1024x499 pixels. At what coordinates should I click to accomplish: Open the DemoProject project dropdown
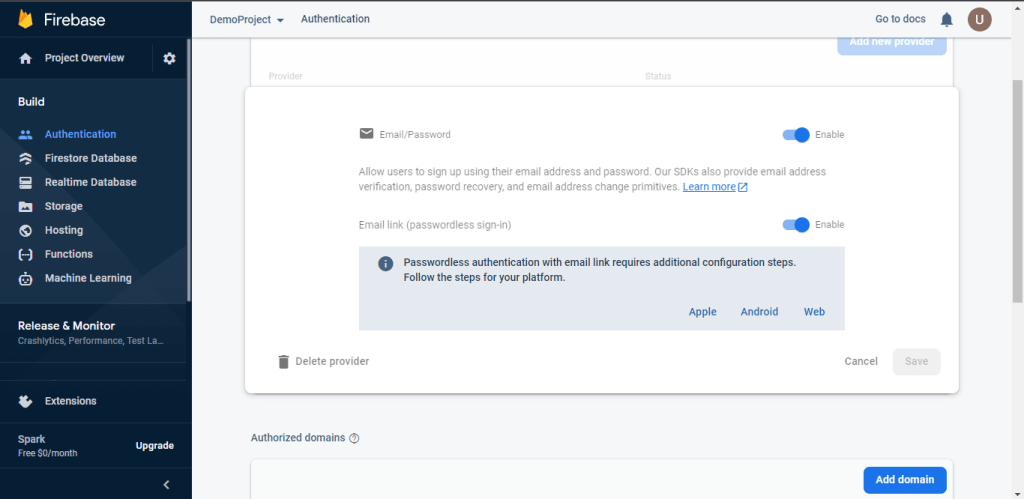pyautogui.click(x=246, y=20)
